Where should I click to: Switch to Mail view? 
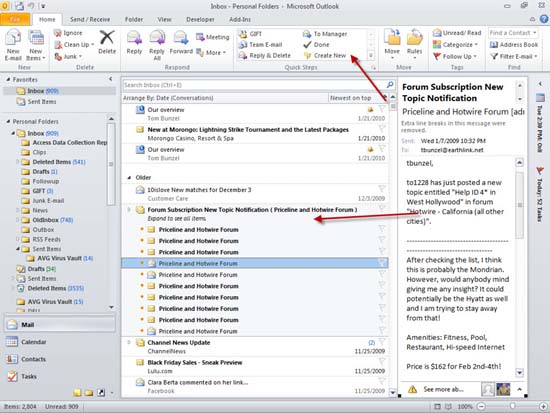tap(59, 325)
